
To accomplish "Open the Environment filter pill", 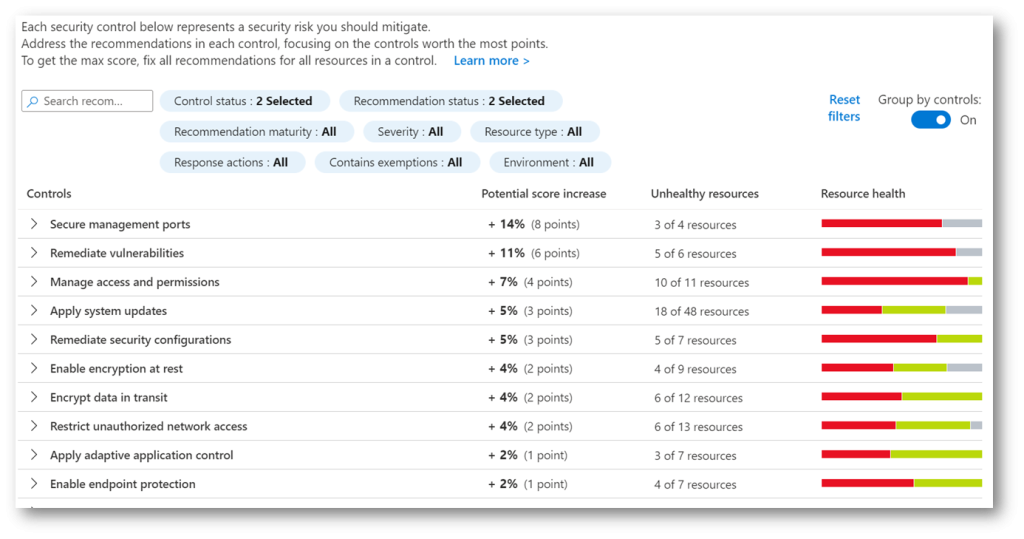I will [x=550, y=162].
